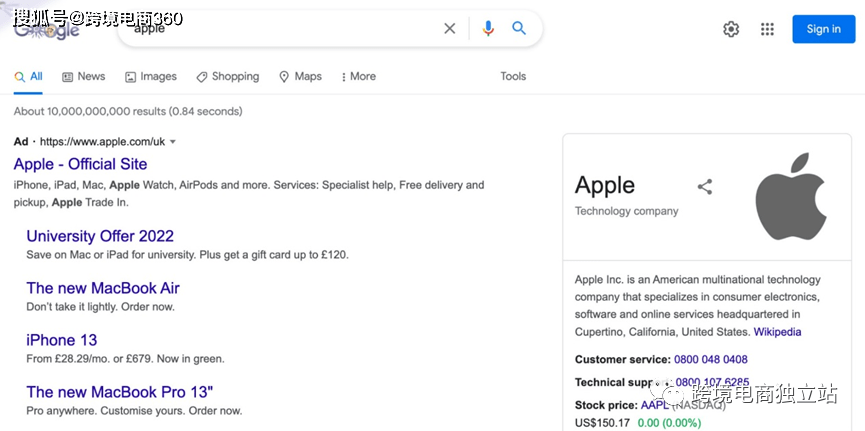Switch to the Maps tab
The height and width of the screenshot is (431, 865).
click(x=301, y=77)
